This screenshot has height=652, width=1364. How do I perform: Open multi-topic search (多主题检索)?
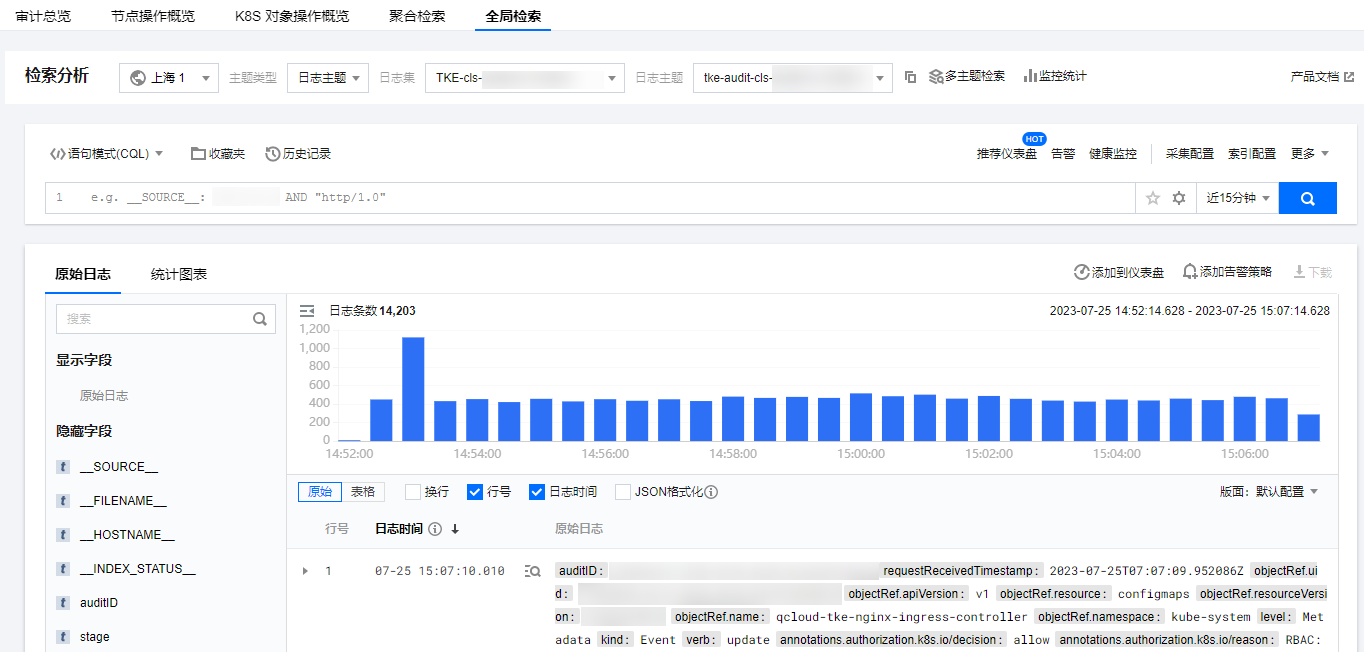pos(967,76)
